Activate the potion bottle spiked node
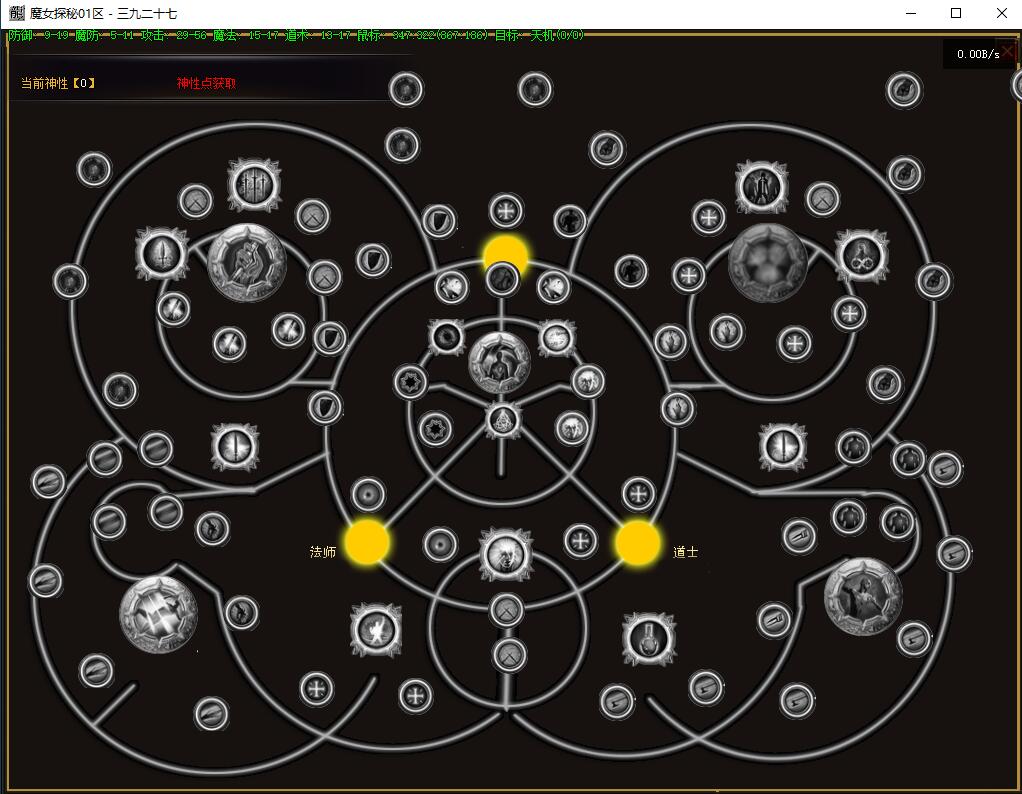Viewport: 1022px width, 794px height. (x=648, y=638)
